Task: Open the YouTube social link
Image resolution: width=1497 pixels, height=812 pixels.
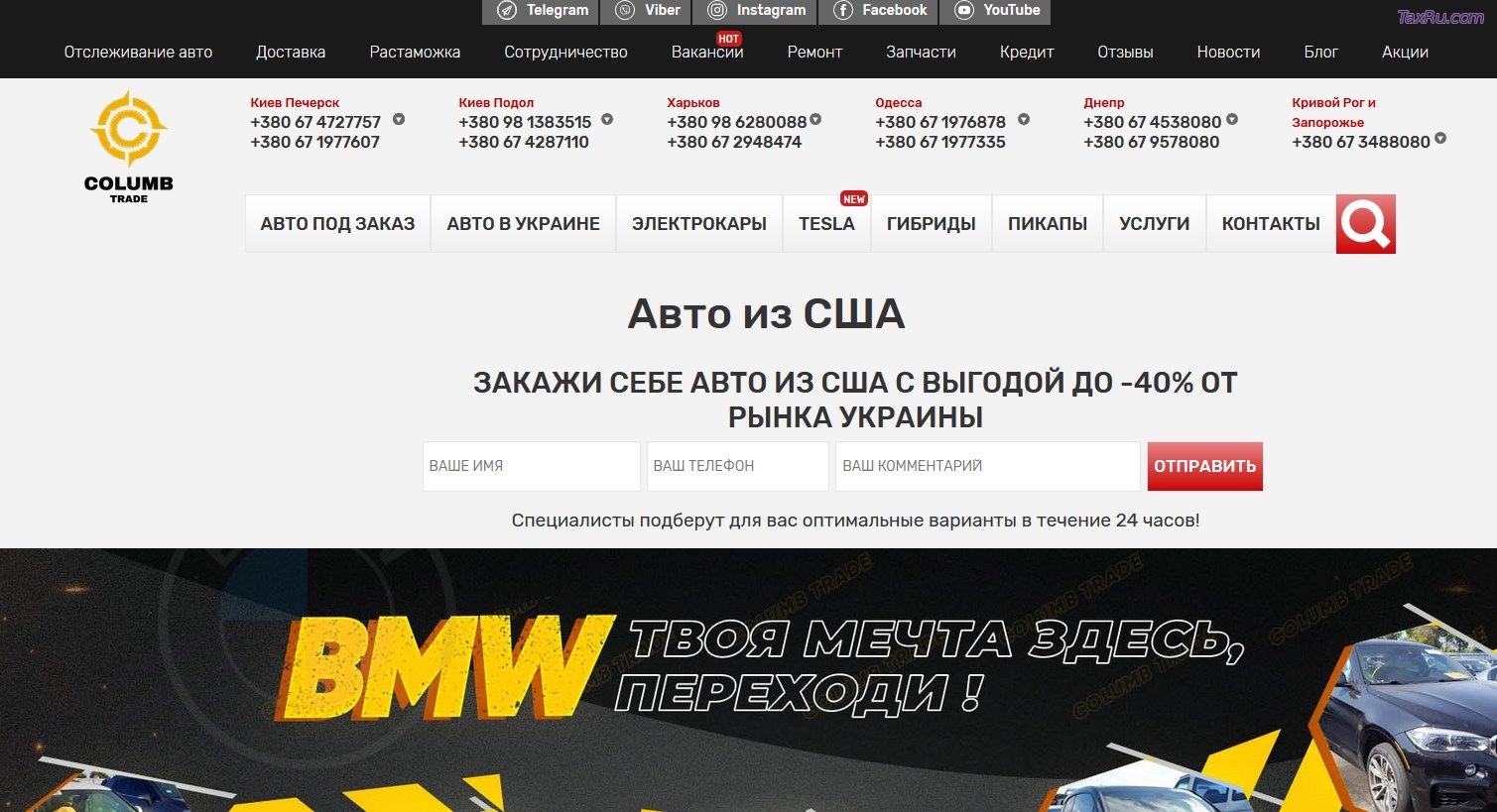Action: [997, 11]
